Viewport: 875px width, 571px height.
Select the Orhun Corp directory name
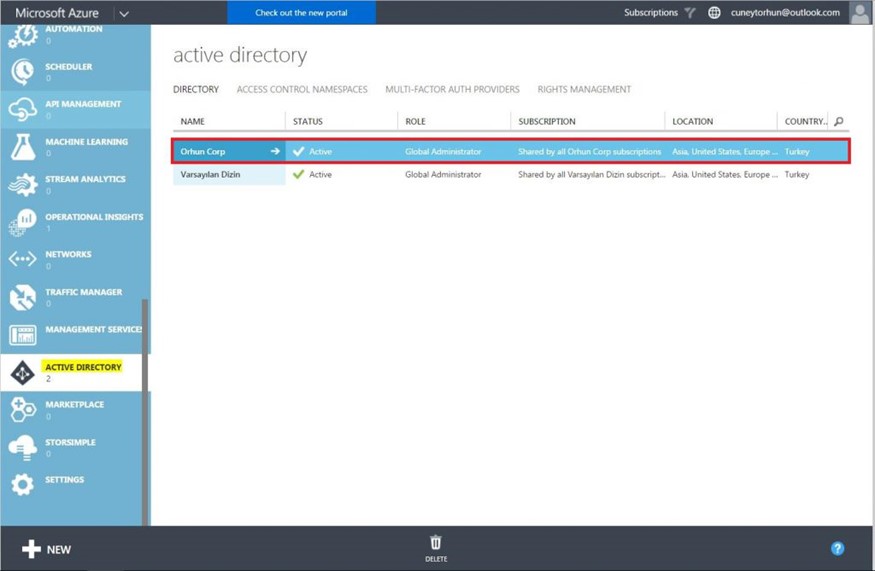[203, 151]
